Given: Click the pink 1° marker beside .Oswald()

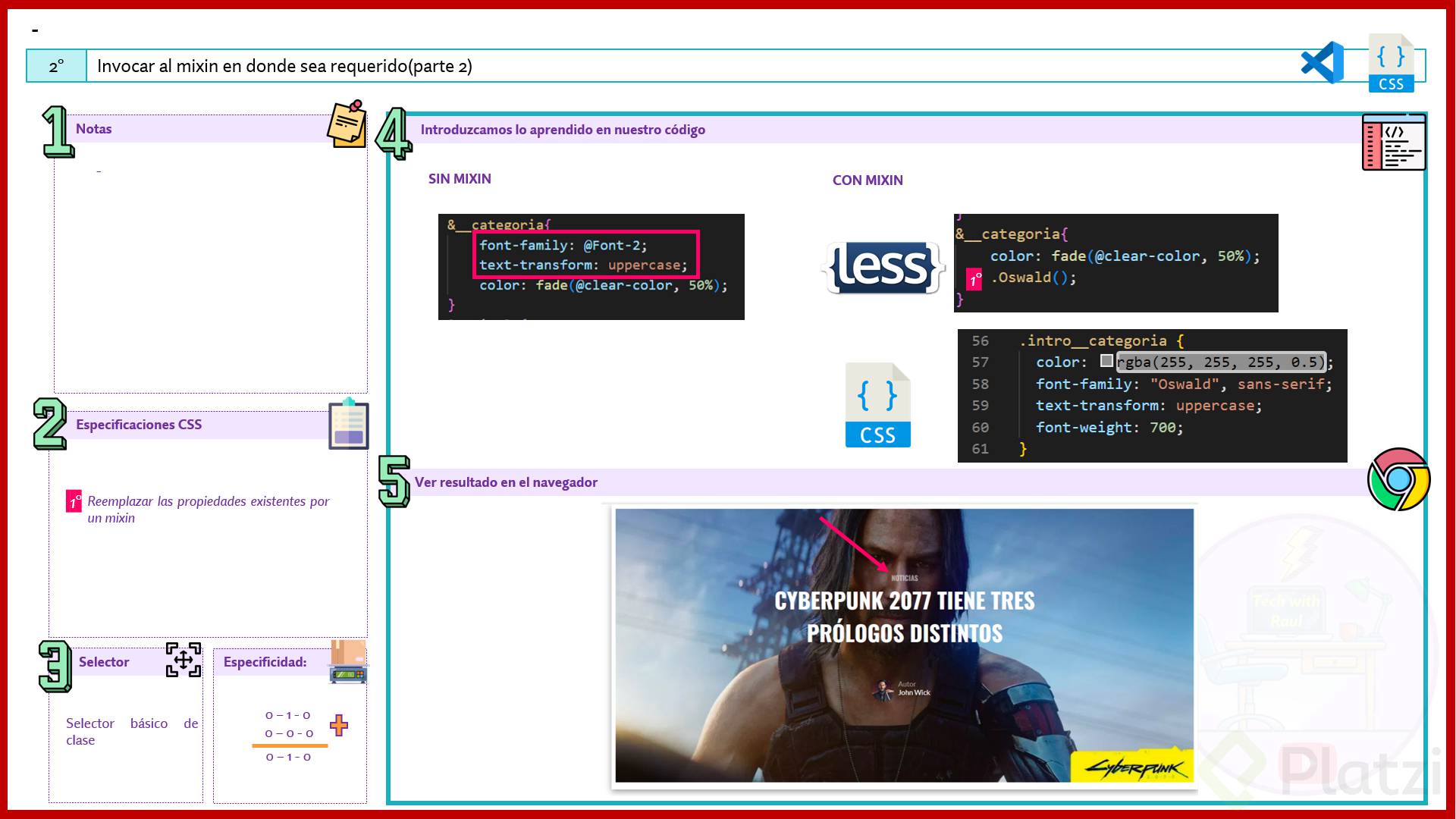Looking at the screenshot, I should 974,279.
